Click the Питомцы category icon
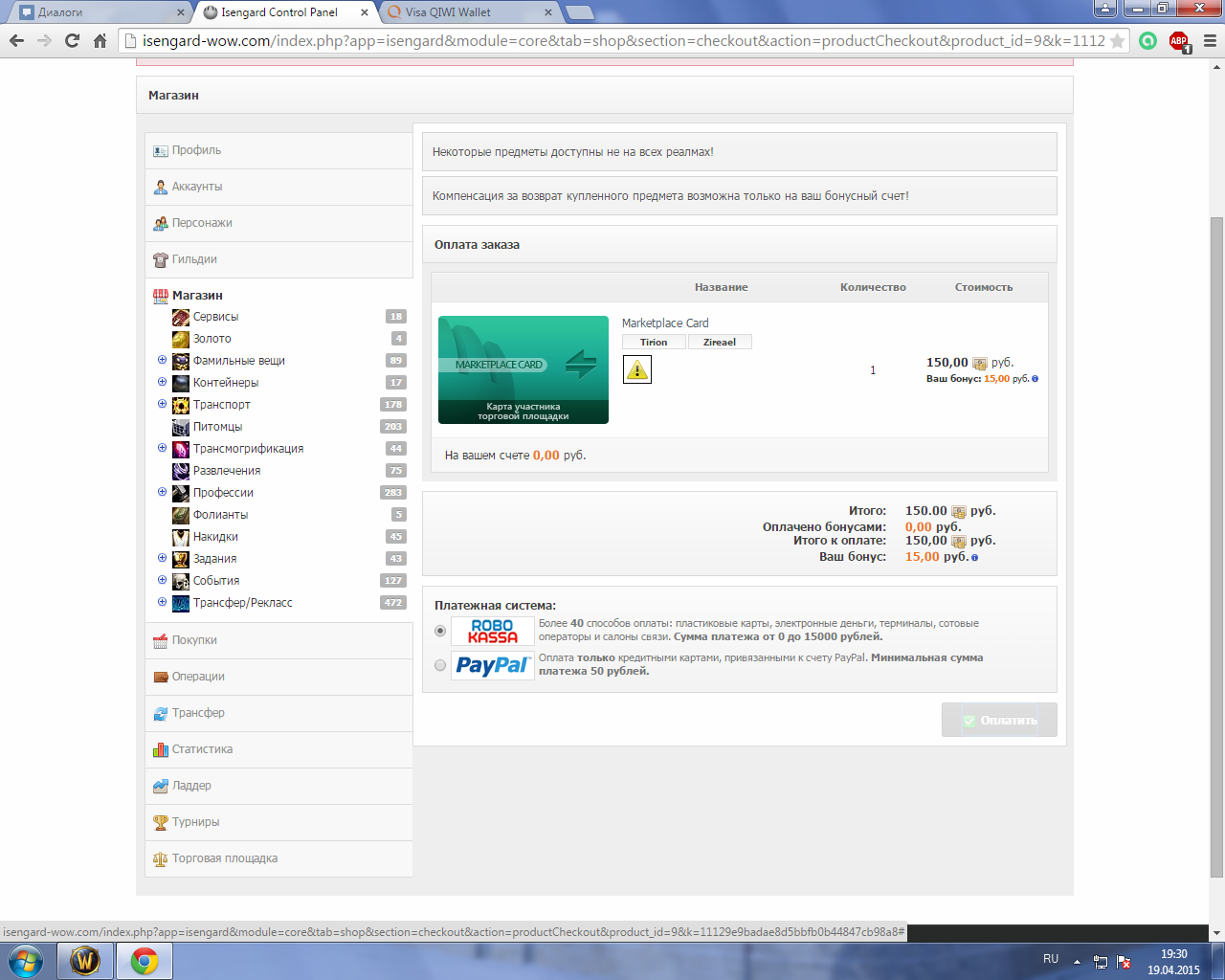Screen dimensions: 1225x980 (x=181, y=427)
